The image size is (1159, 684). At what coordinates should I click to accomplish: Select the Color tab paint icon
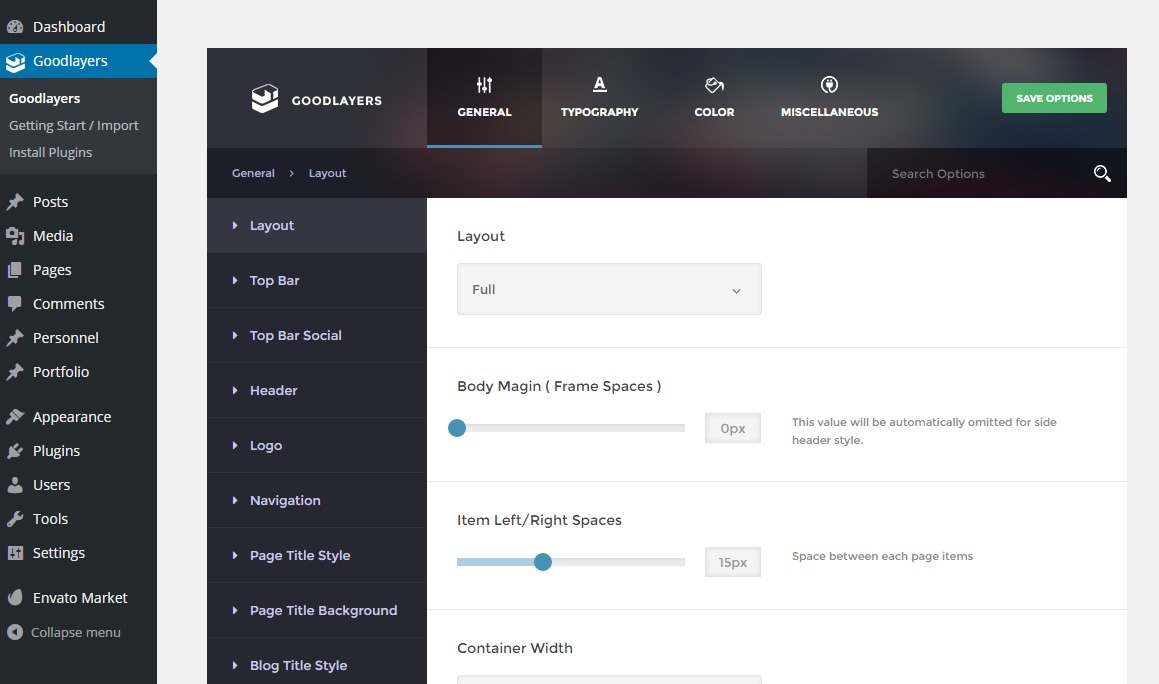(714, 85)
